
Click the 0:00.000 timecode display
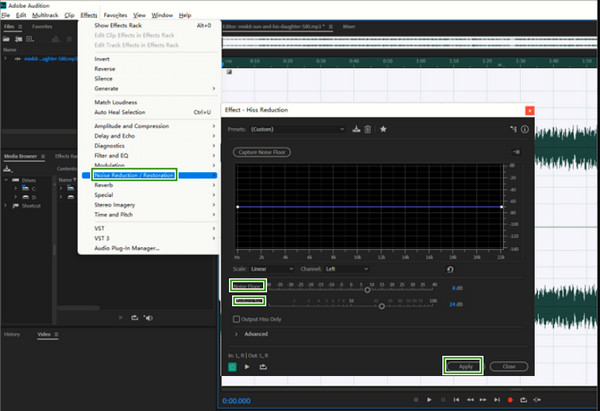click(x=236, y=401)
